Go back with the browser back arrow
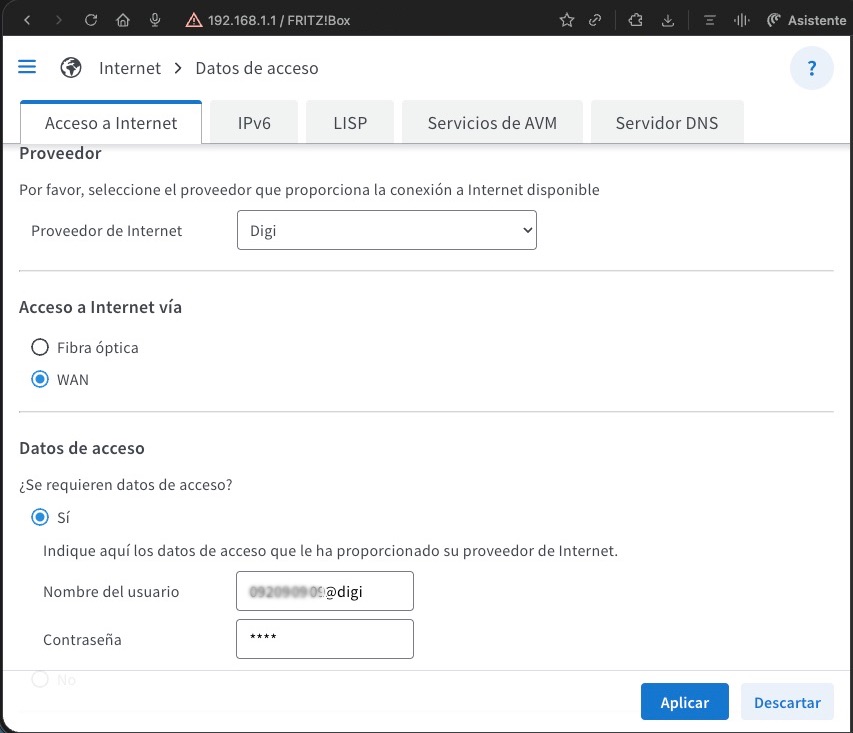 coord(27,21)
